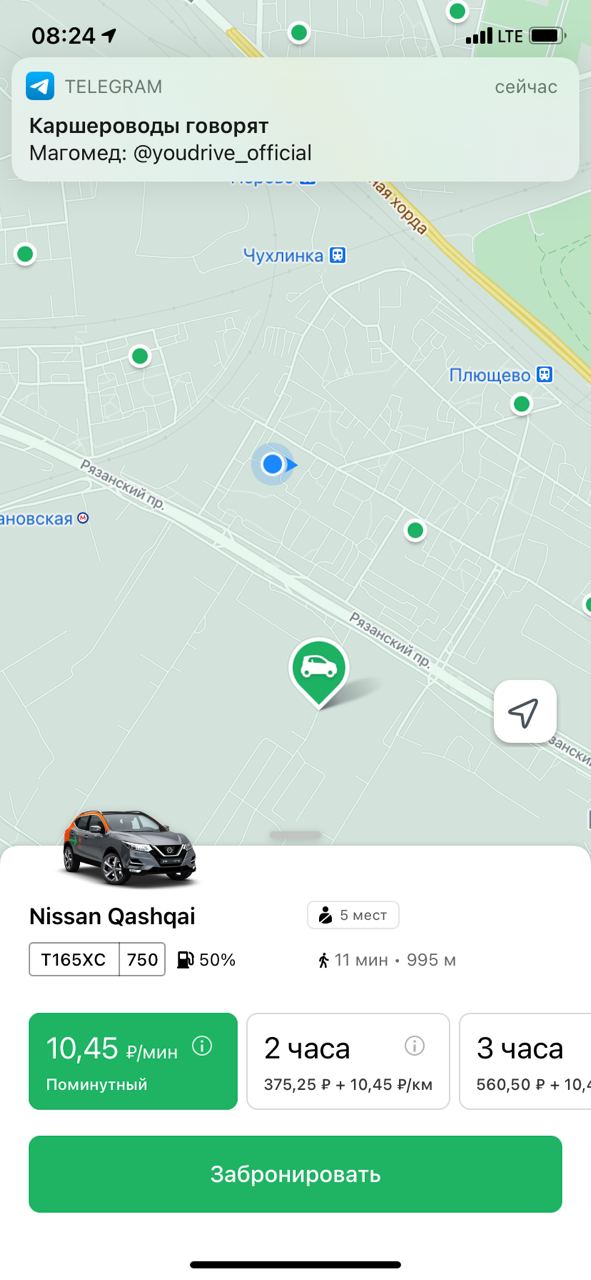This screenshot has width=591, height=1280.
Task: Tap the T165XC 750 license plate
Action: [97, 960]
